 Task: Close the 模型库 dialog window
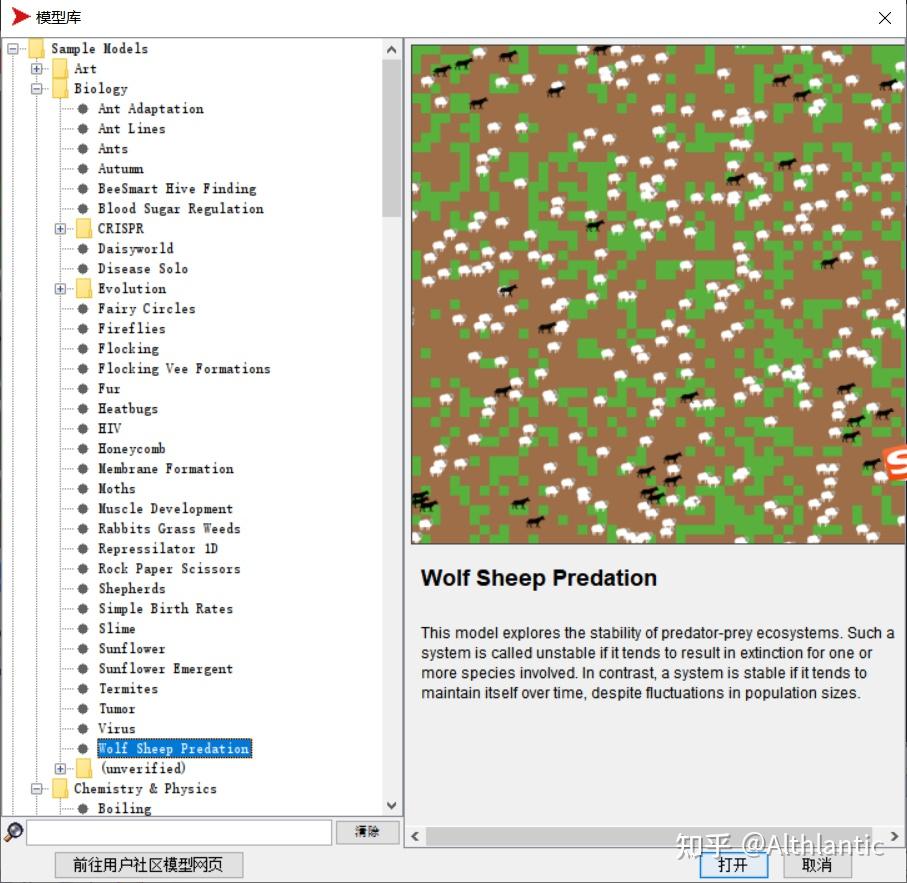[x=884, y=18]
